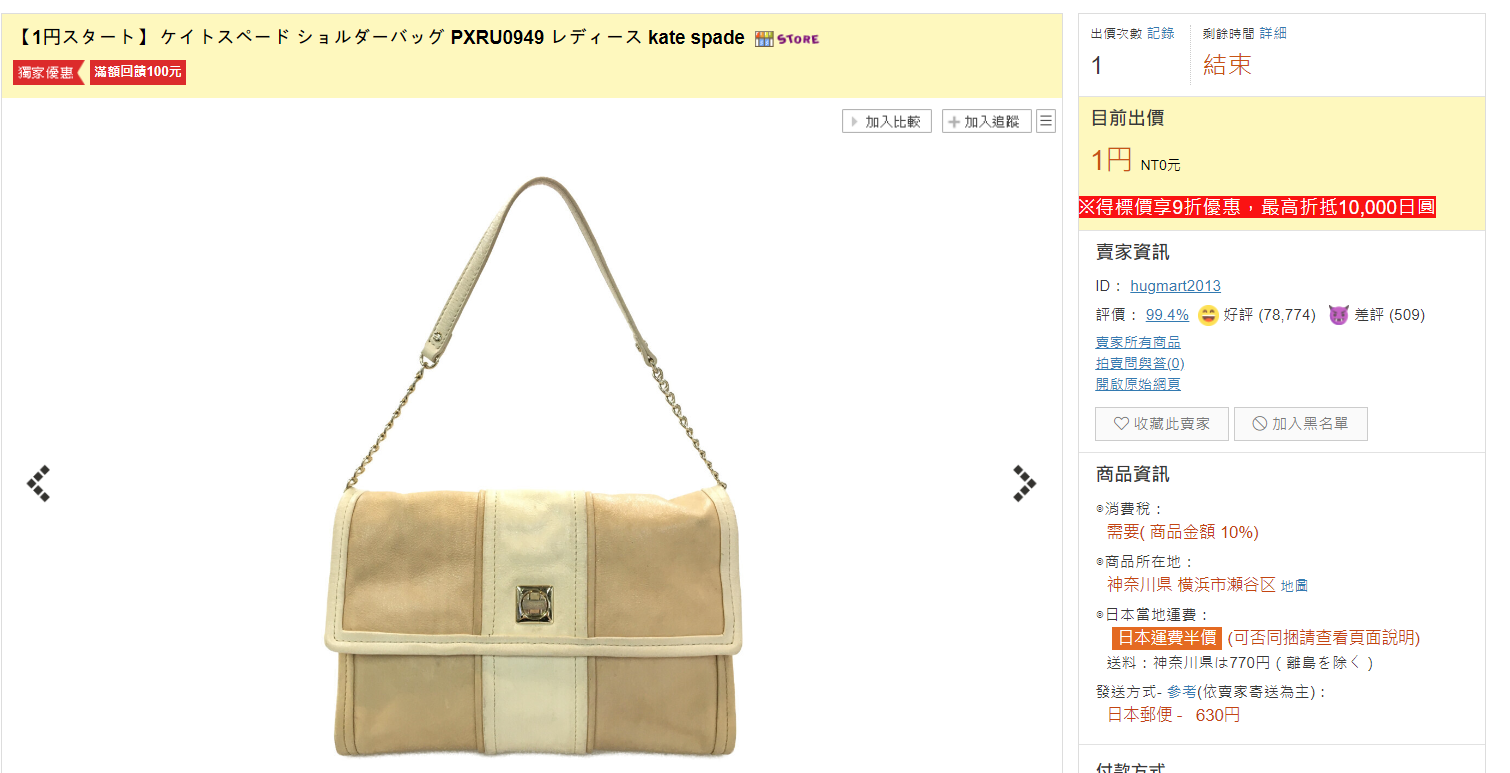
Task: Add item to compare with 加入比較
Action: coord(887,121)
